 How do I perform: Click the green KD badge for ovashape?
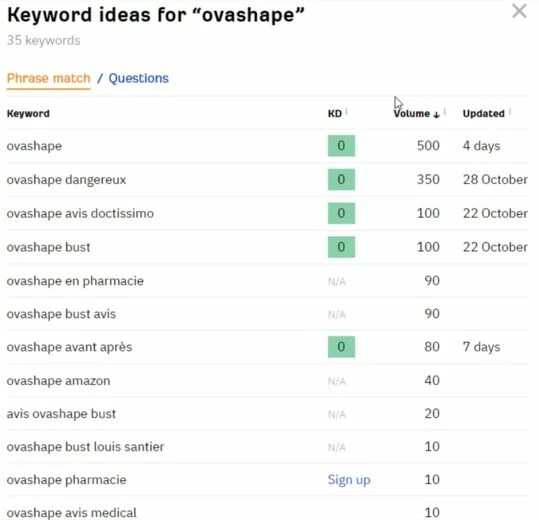click(x=341, y=146)
